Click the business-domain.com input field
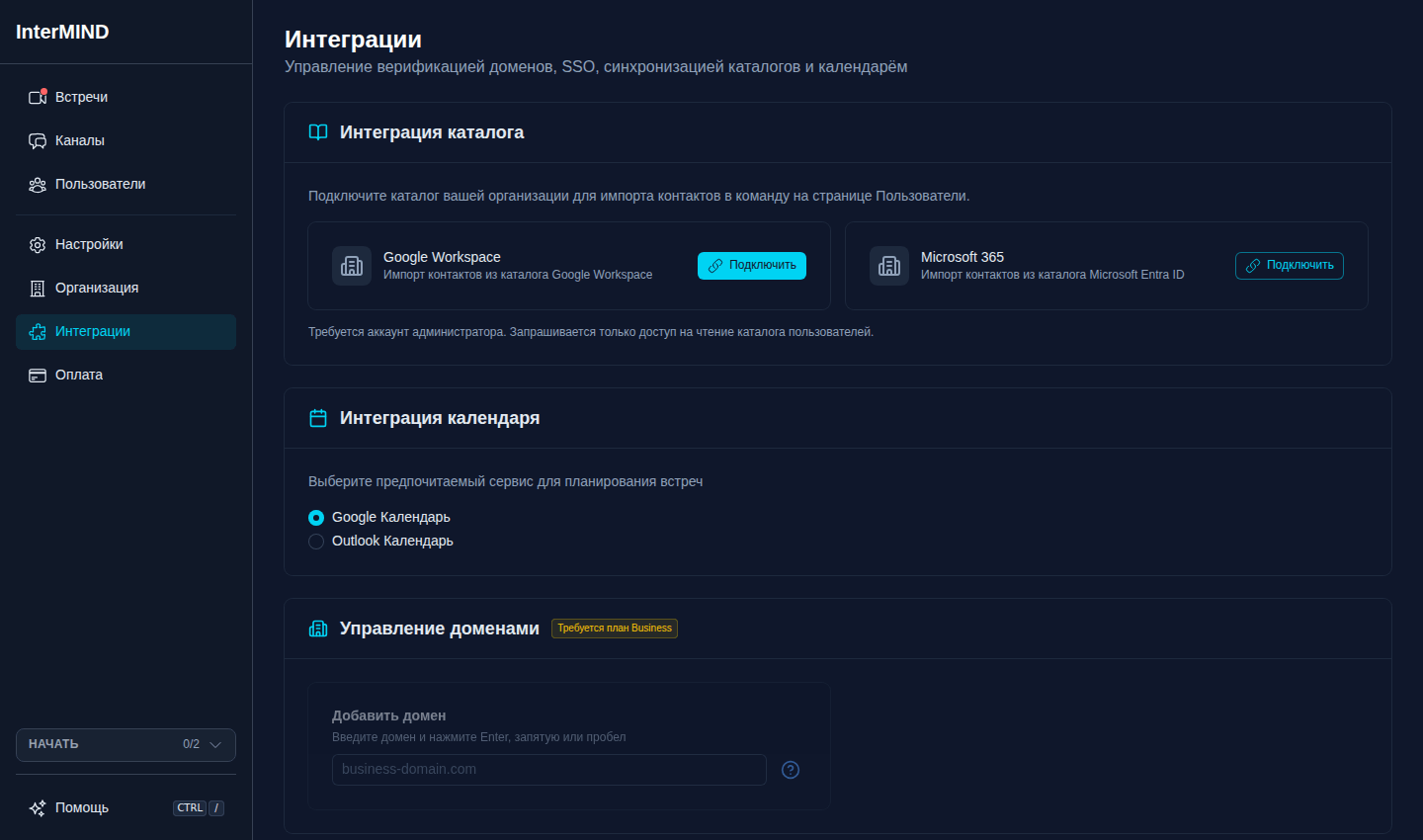Image resolution: width=1423 pixels, height=840 pixels. pos(549,770)
